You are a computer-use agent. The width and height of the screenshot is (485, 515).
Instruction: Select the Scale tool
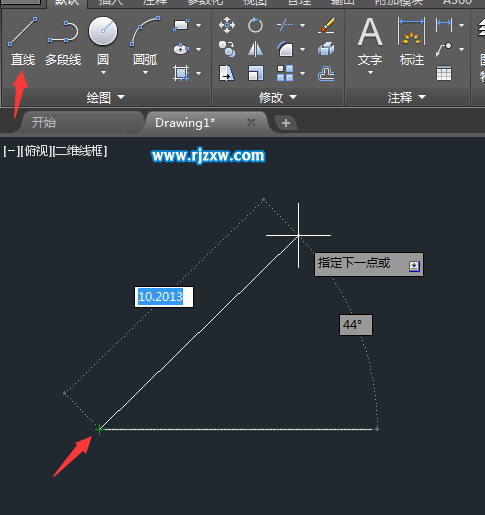click(255, 73)
